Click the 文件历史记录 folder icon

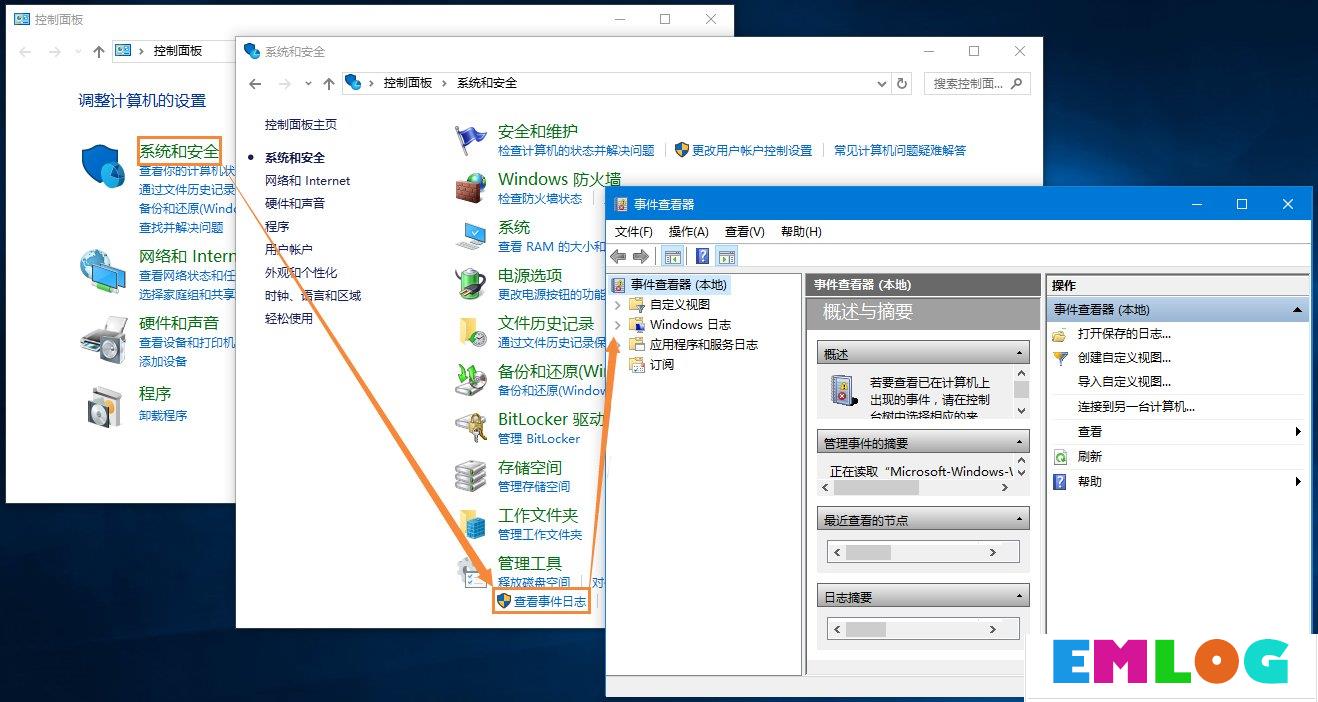click(x=471, y=332)
